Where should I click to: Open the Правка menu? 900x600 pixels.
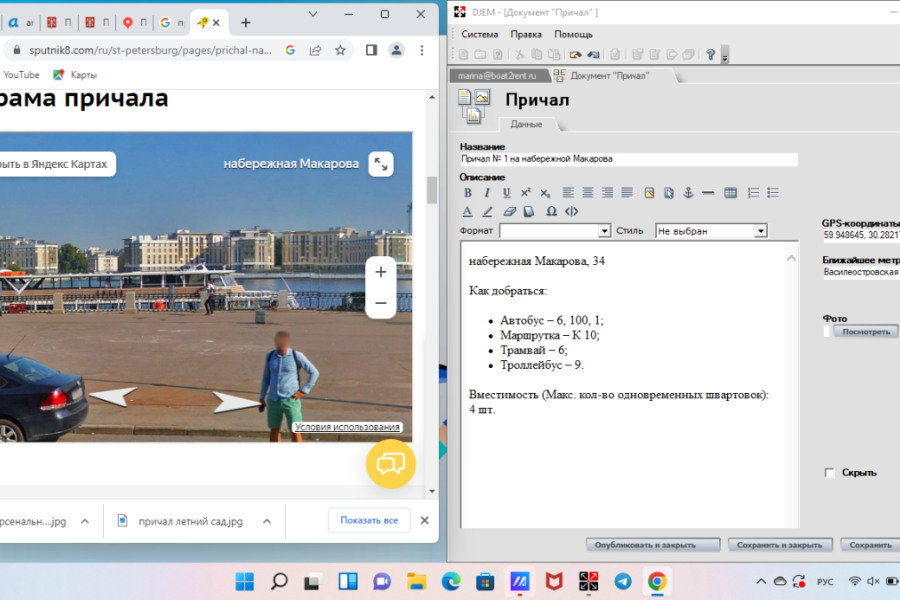tap(526, 34)
